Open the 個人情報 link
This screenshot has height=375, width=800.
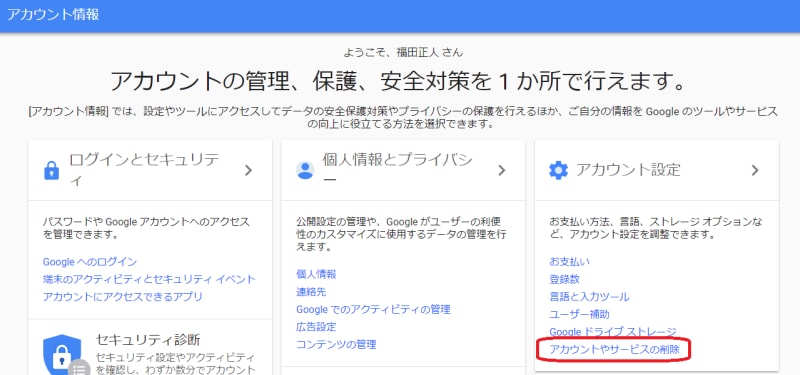[316, 274]
